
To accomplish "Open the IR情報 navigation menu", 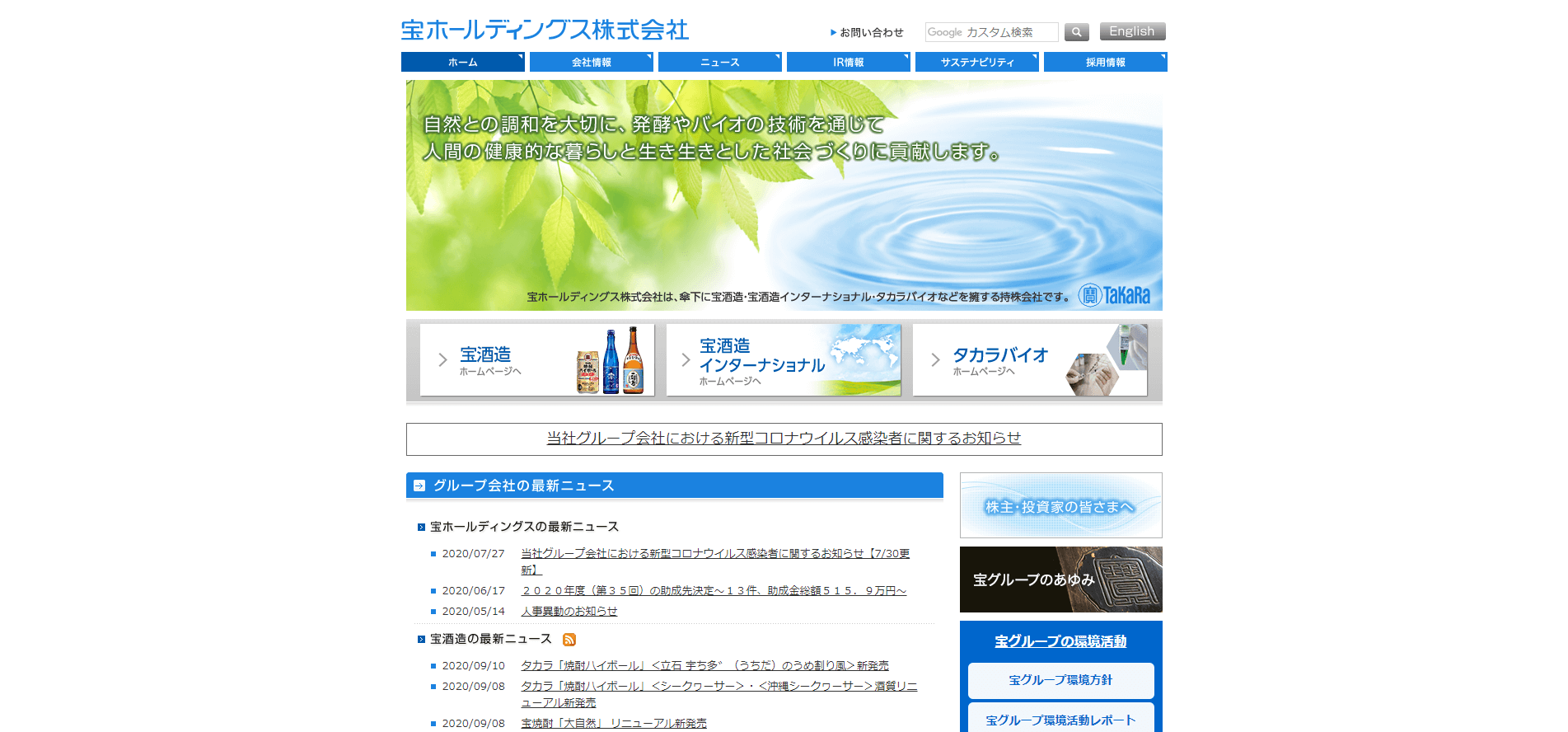I will (x=848, y=63).
